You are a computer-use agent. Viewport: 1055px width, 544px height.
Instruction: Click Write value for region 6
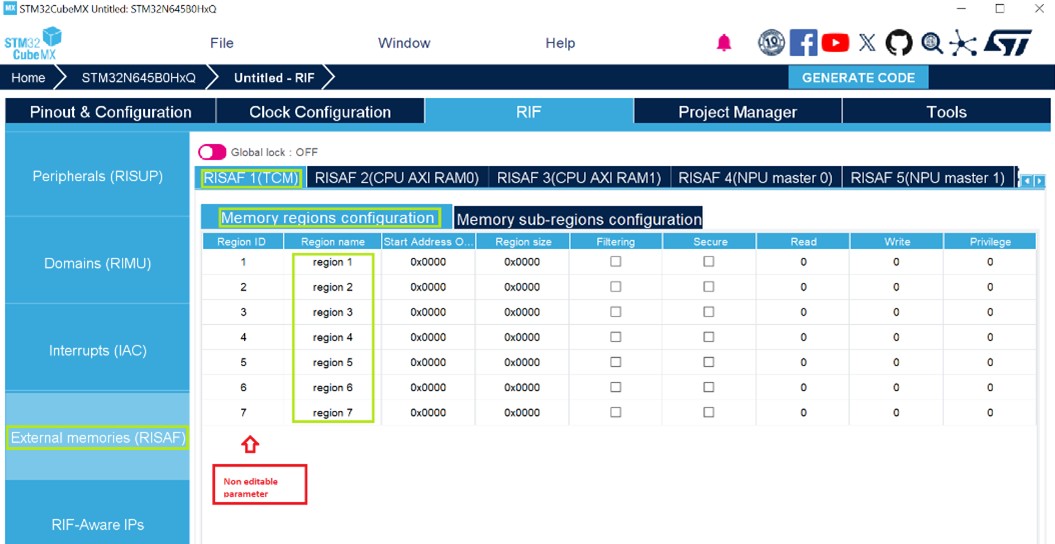tap(896, 387)
